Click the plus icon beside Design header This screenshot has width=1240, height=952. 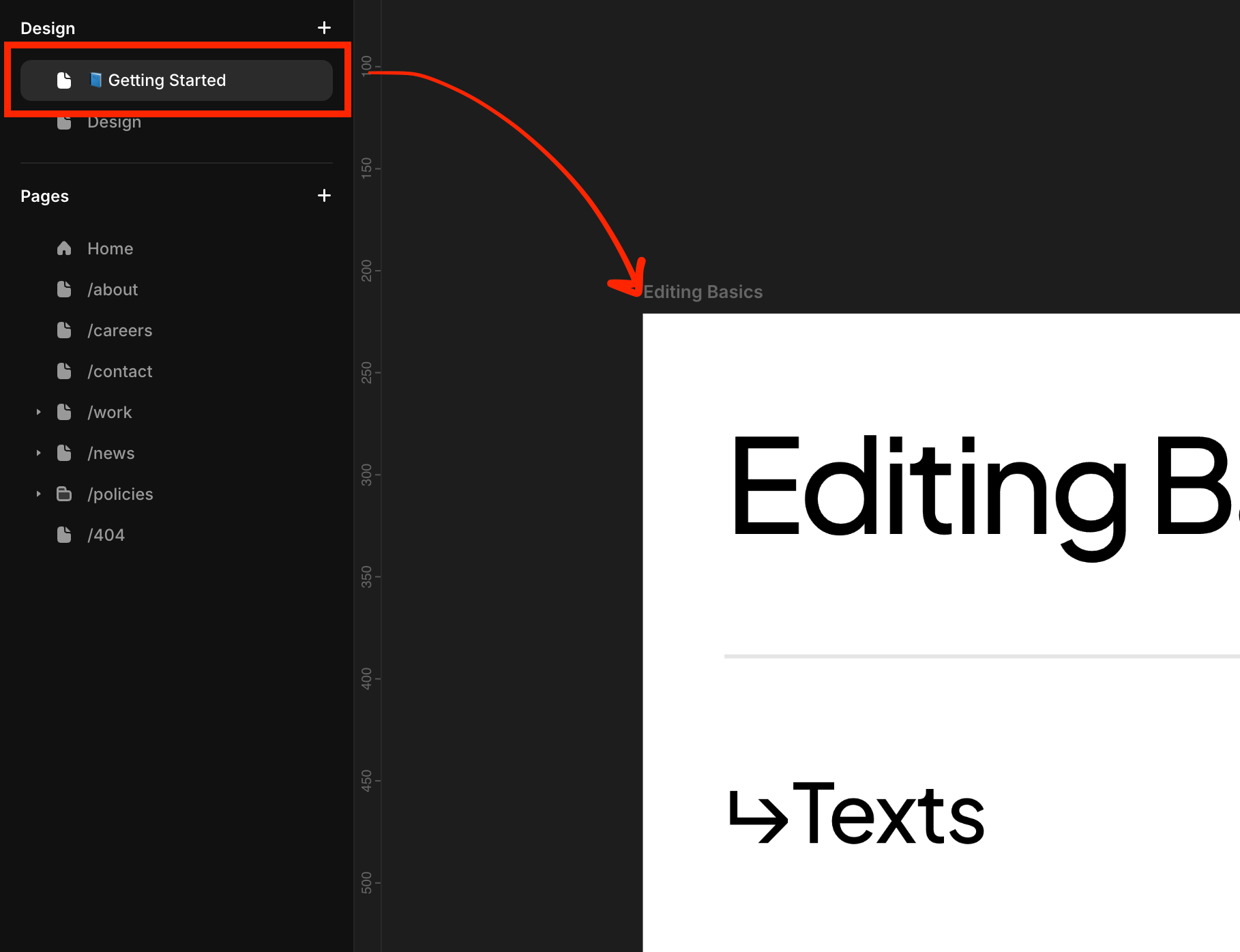point(324,28)
